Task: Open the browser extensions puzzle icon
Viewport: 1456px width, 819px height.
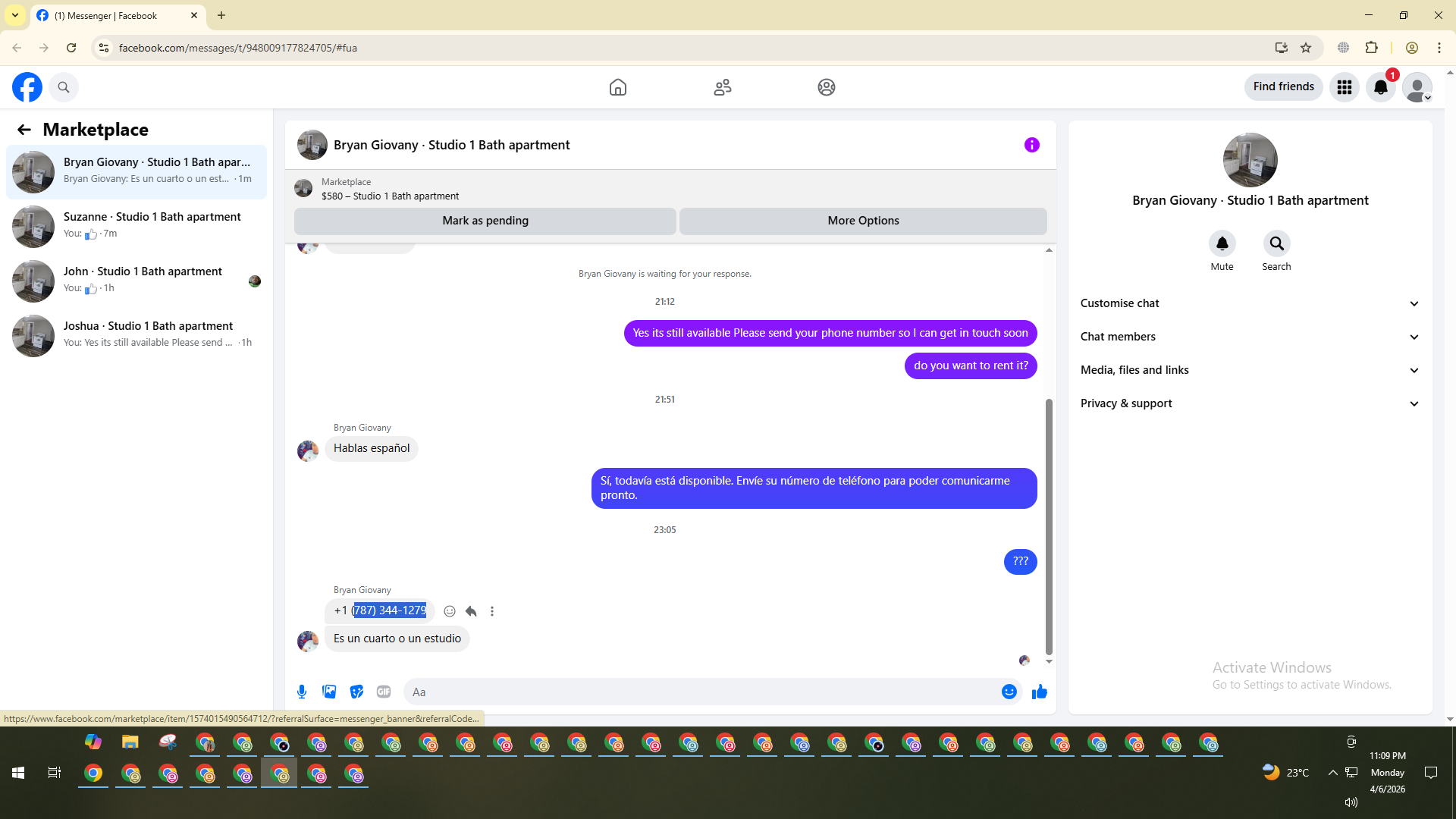Action: tap(1371, 48)
